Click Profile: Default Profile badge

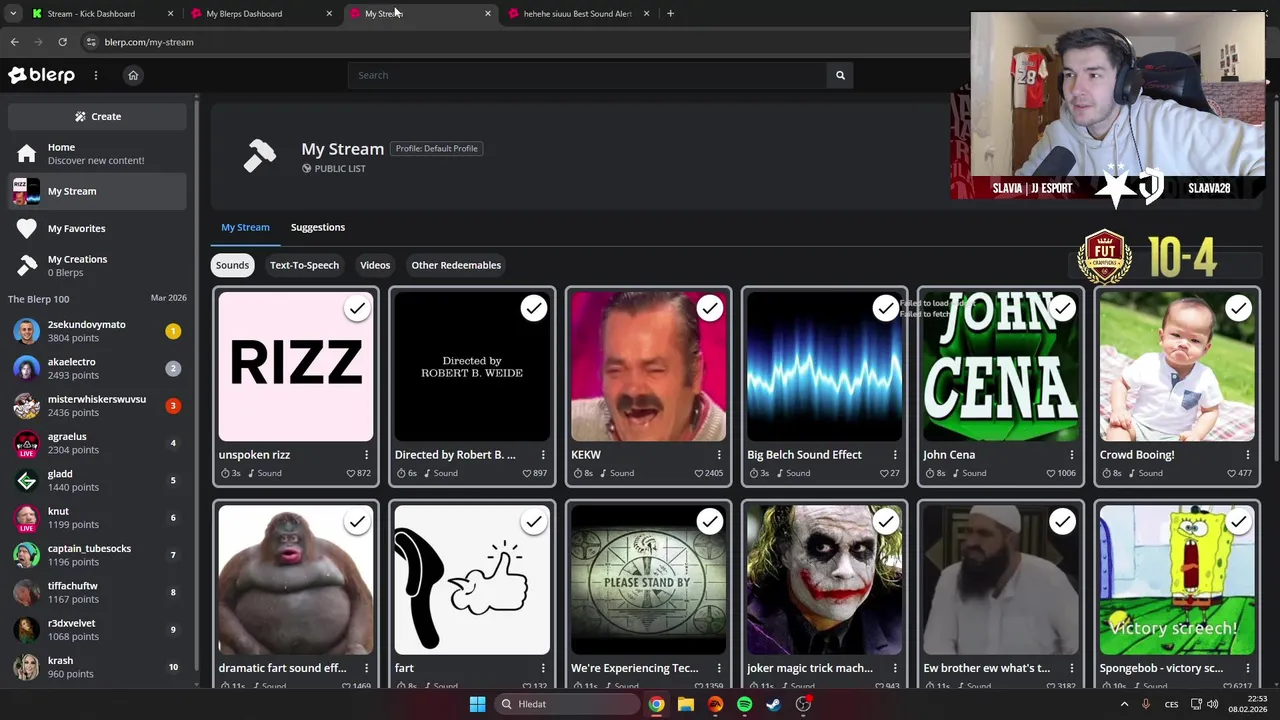(x=437, y=148)
